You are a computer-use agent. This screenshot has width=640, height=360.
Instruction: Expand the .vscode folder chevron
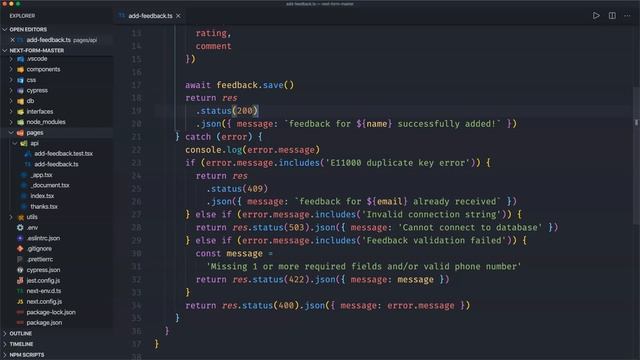pos(11,59)
